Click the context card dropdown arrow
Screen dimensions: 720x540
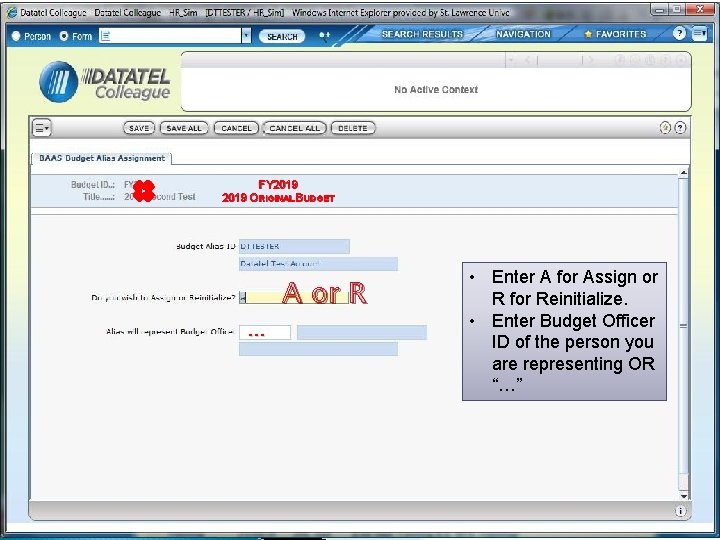click(x=512, y=60)
